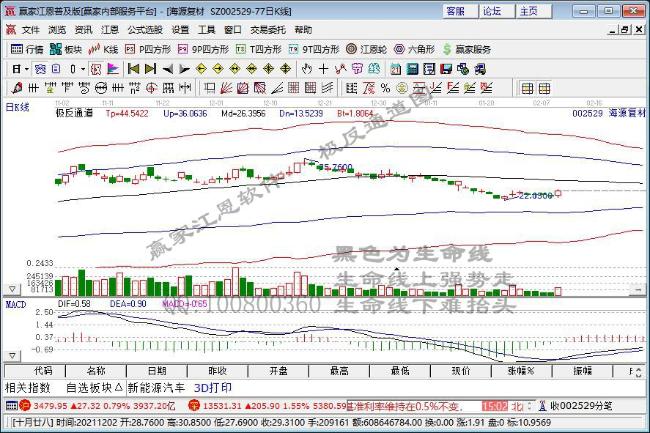Sort by the 涨幅% column header
Image resolution: width=650 pixels, height=433 pixels.
521,371
